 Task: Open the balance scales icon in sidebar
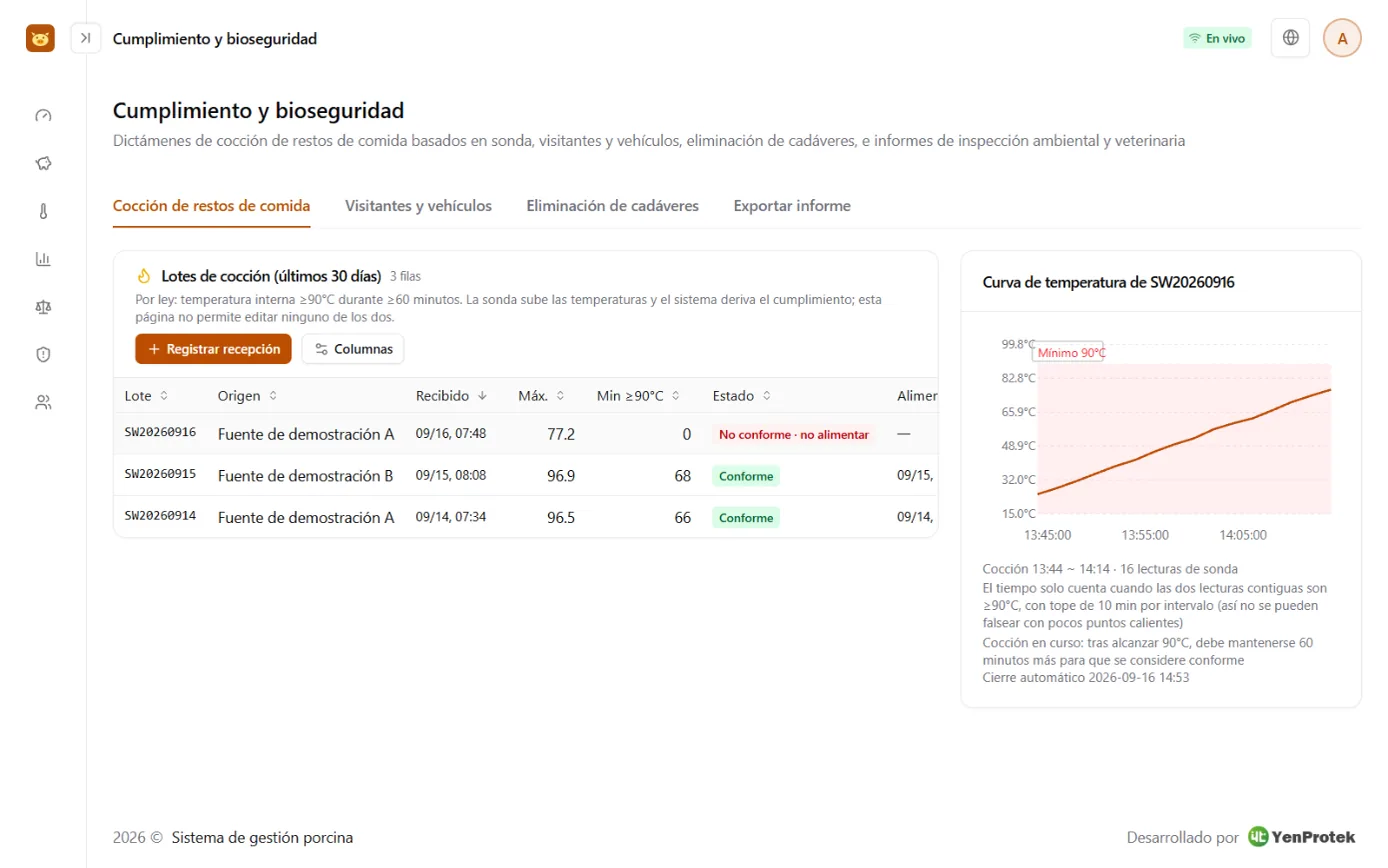[x=43, y=307]
